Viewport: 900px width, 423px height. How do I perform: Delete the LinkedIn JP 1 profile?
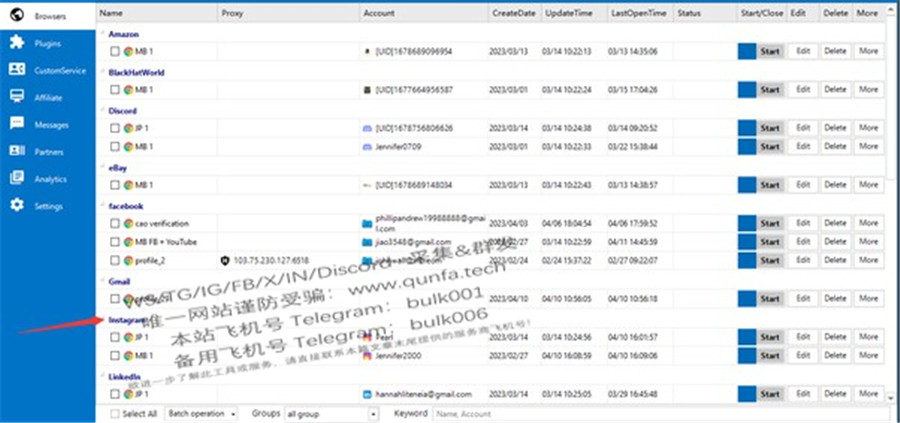point(835,394)
